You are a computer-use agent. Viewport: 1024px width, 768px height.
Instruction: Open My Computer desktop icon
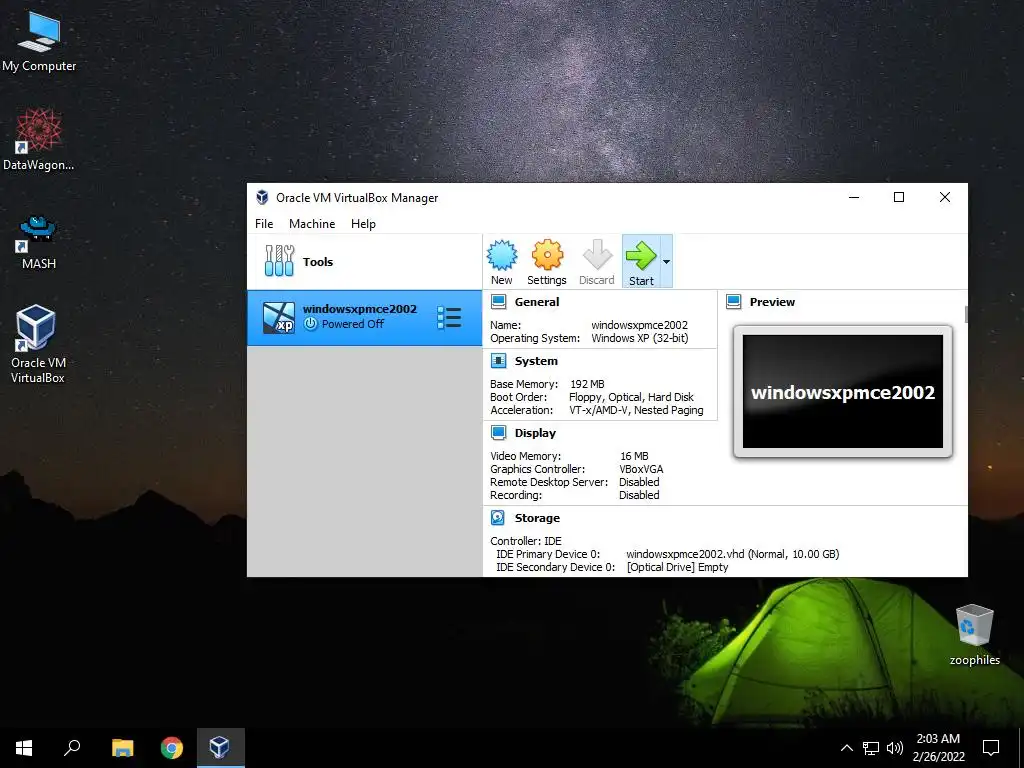coord(39,41)
